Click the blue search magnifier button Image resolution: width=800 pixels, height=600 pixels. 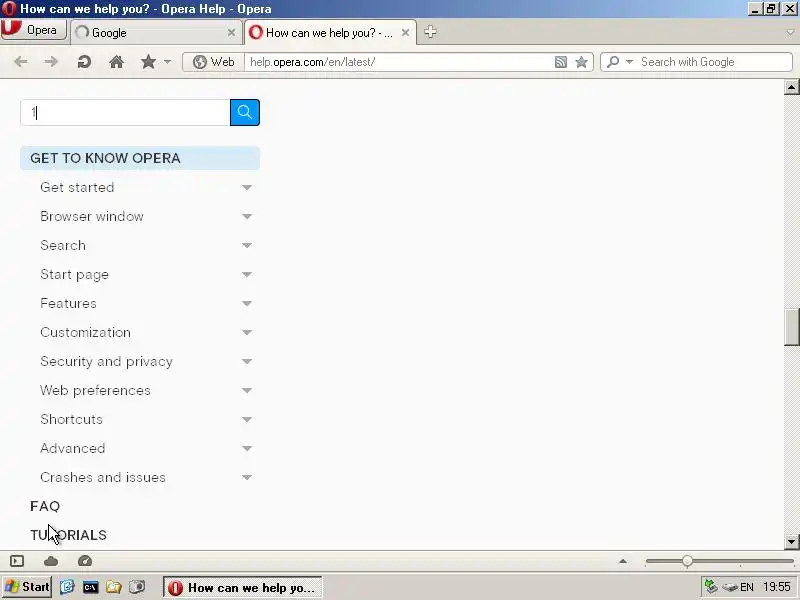pos(245,112)
